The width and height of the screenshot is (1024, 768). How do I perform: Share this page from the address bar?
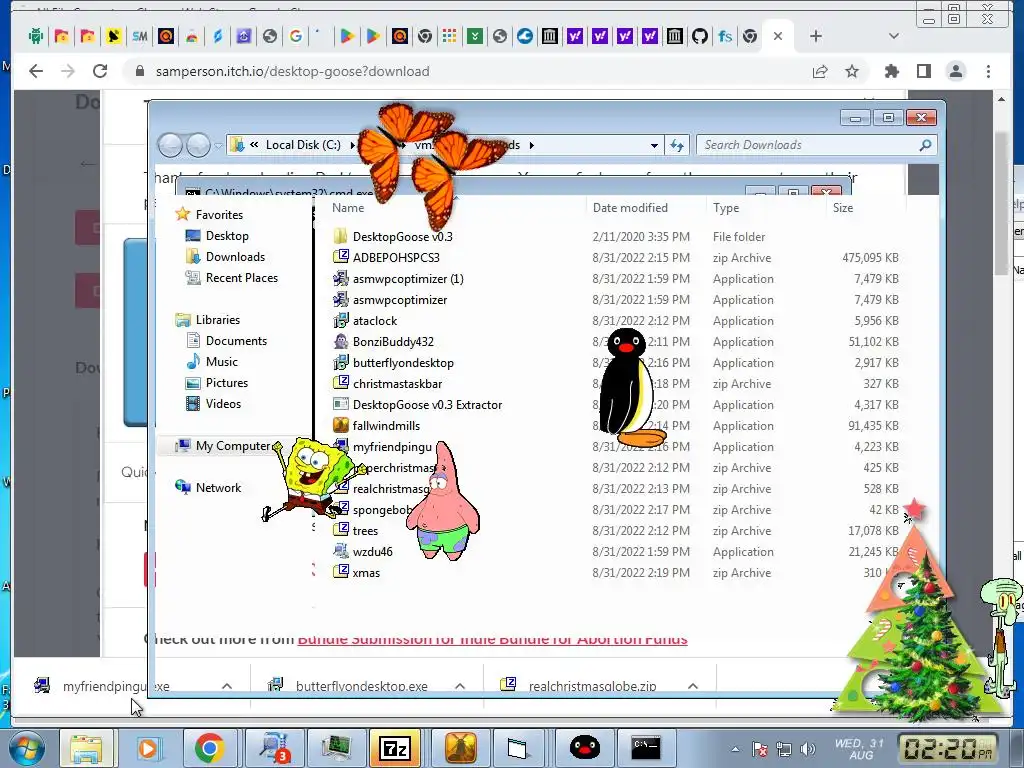(820, 71)
